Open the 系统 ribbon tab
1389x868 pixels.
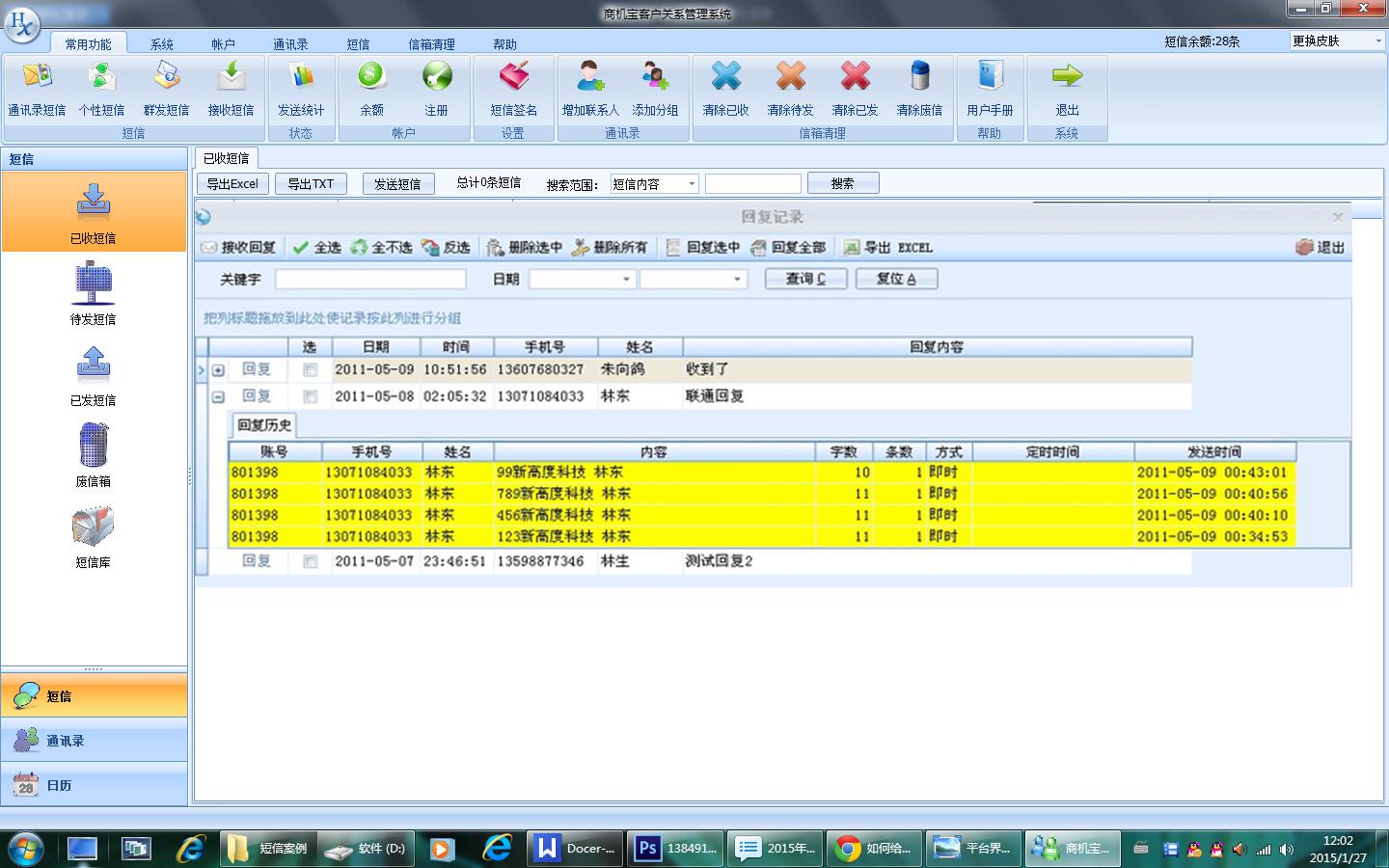(x=162, y=44)
